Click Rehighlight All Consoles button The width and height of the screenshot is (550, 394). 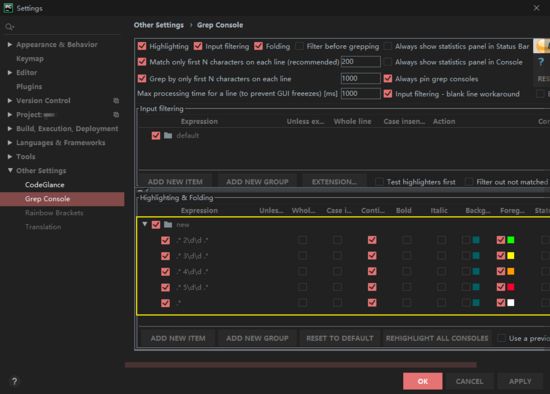click(x=437, y=338)
